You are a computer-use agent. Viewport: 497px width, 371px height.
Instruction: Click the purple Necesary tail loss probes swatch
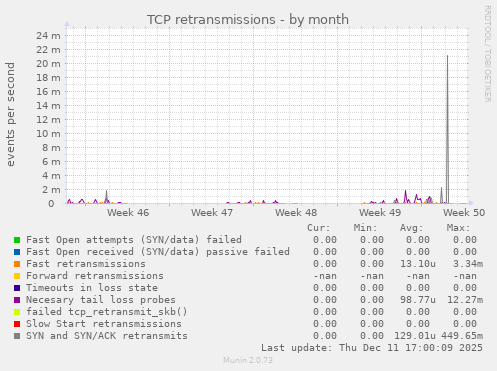(17, 300)
